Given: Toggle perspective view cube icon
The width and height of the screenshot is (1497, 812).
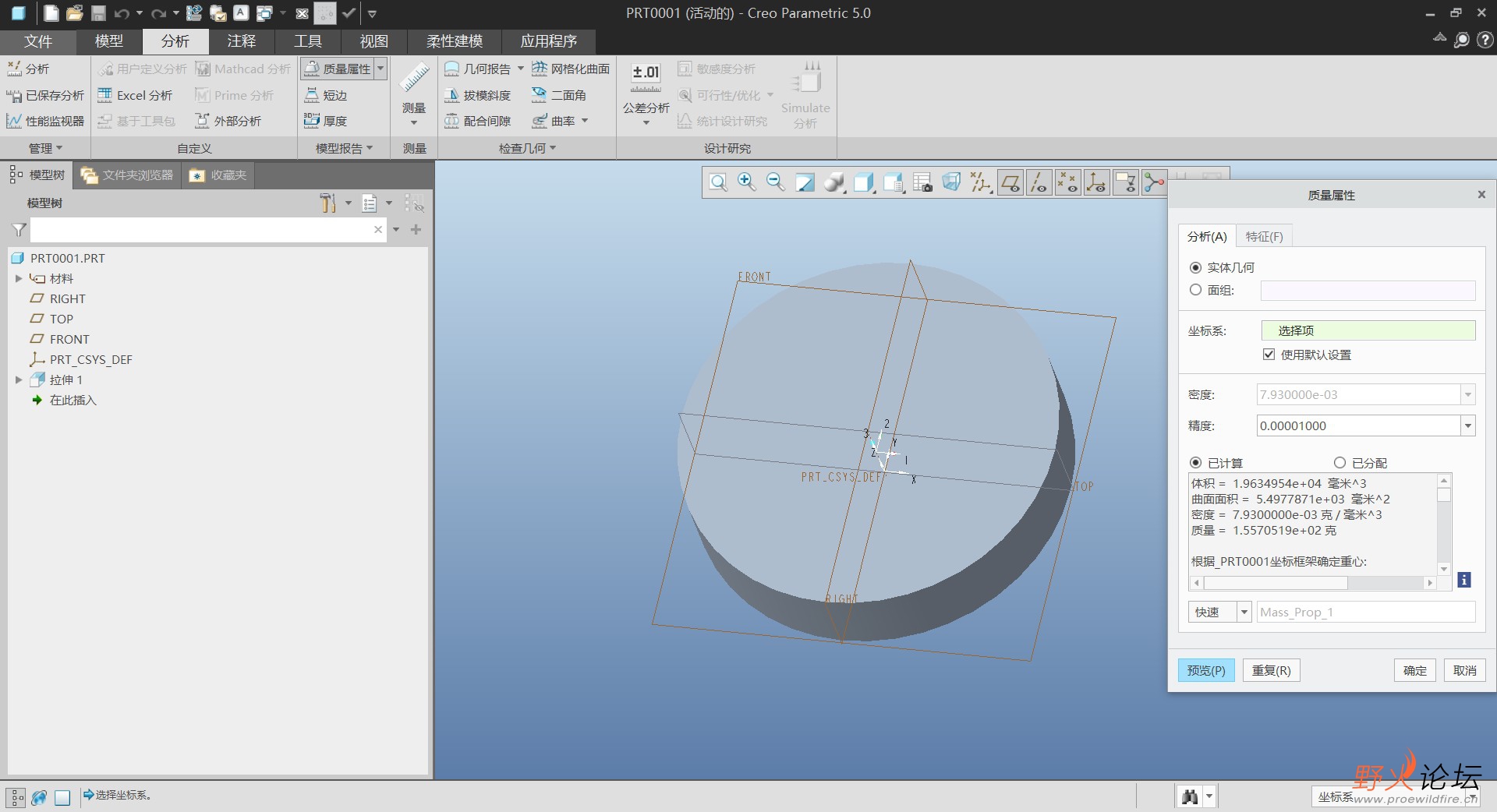Looking at the screenshot, I should coord(951,183).
